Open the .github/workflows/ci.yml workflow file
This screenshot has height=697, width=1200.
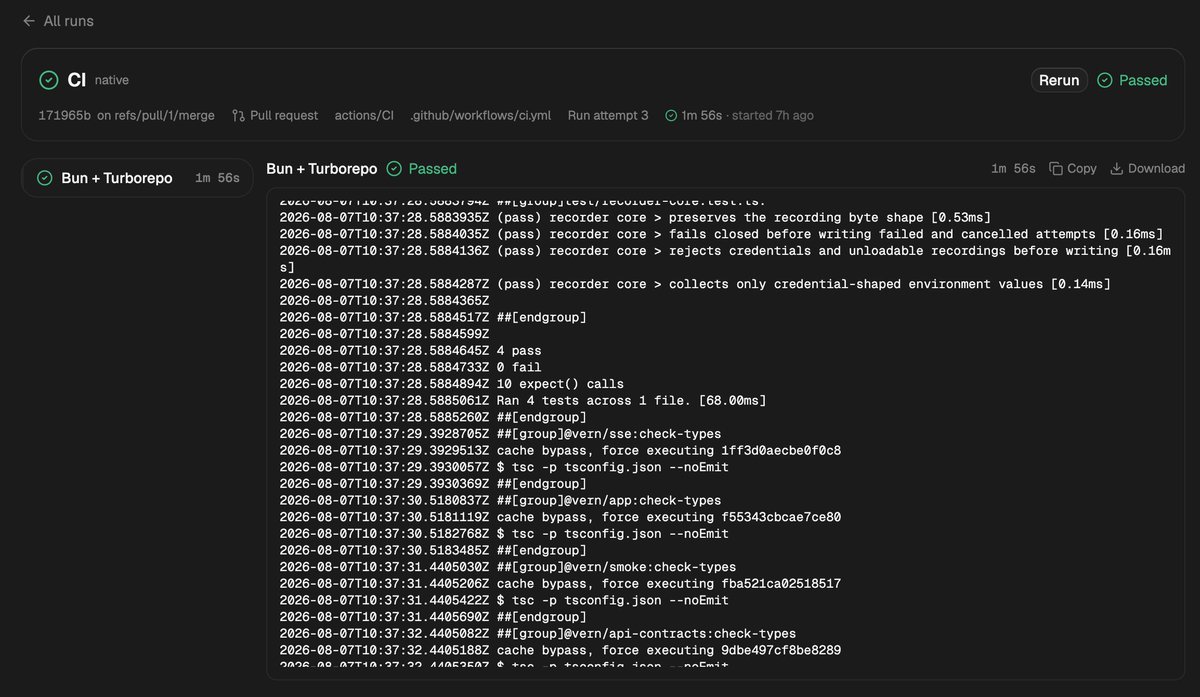click(480, 115)
